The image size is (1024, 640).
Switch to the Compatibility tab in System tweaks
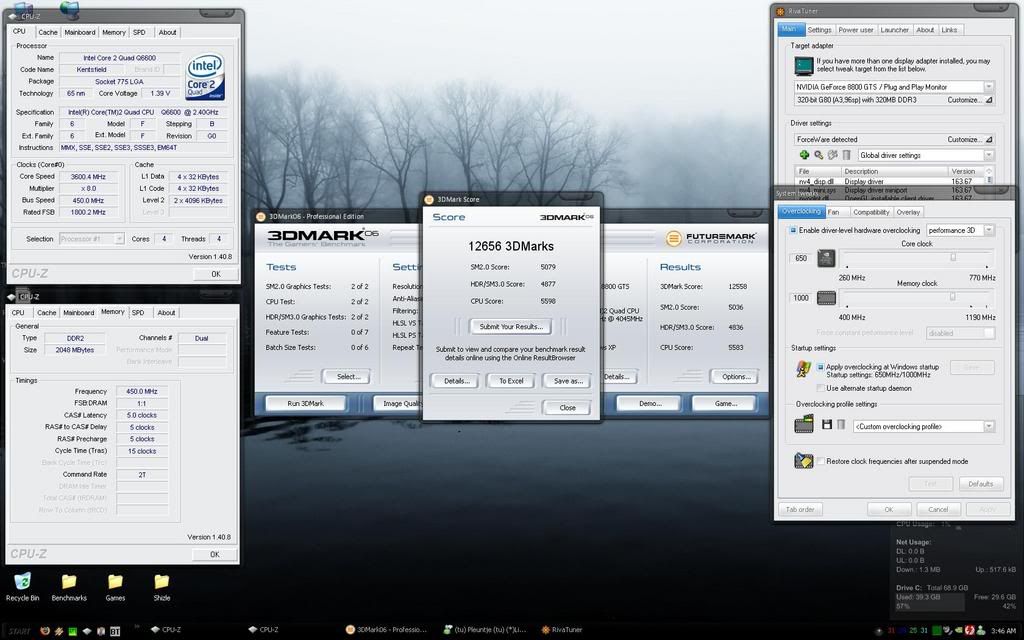[871, 212]
